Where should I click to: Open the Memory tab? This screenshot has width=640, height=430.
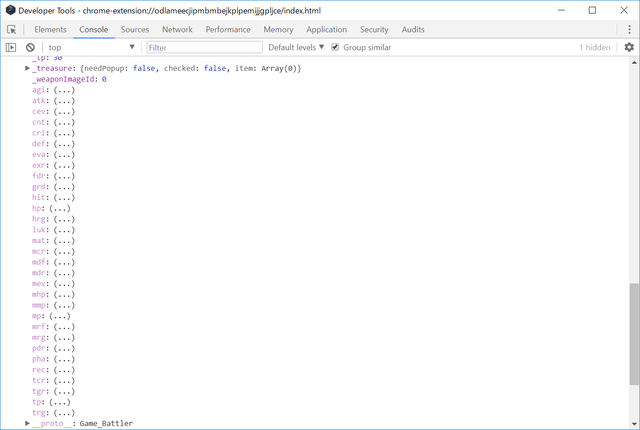278,29
